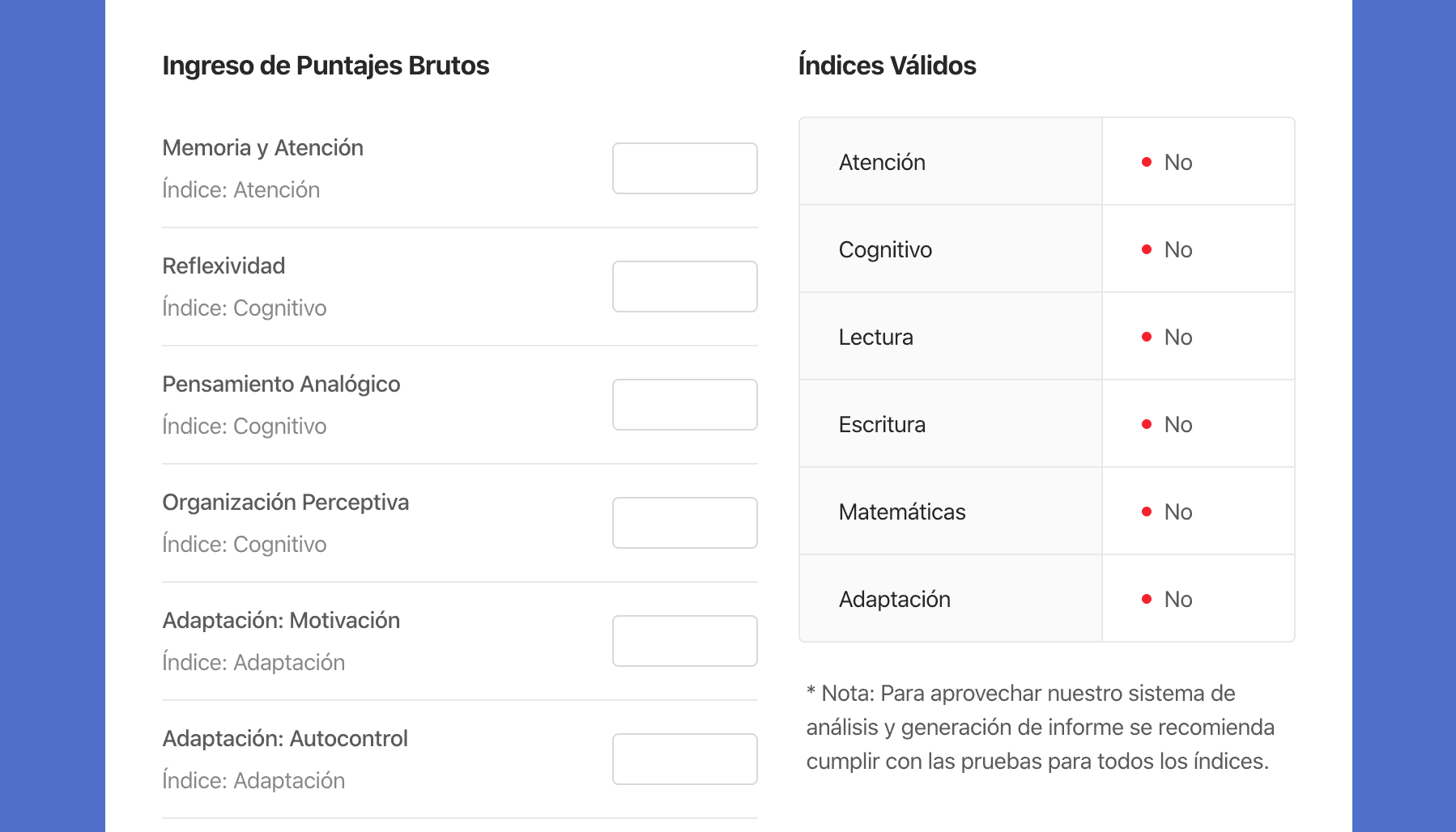This screenshot has width=1456, height=832.
Task: Click the red status dot for Cognitivo
Action: click(x=1147, y=249)
